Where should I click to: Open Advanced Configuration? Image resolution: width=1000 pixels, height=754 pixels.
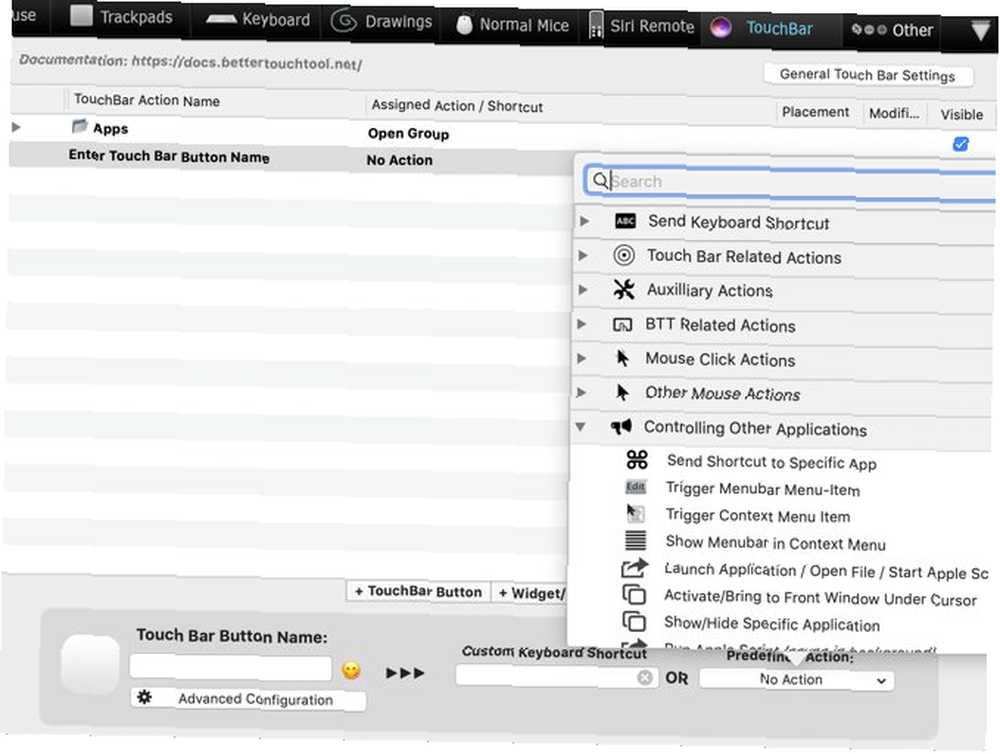(x=249, y=699)
